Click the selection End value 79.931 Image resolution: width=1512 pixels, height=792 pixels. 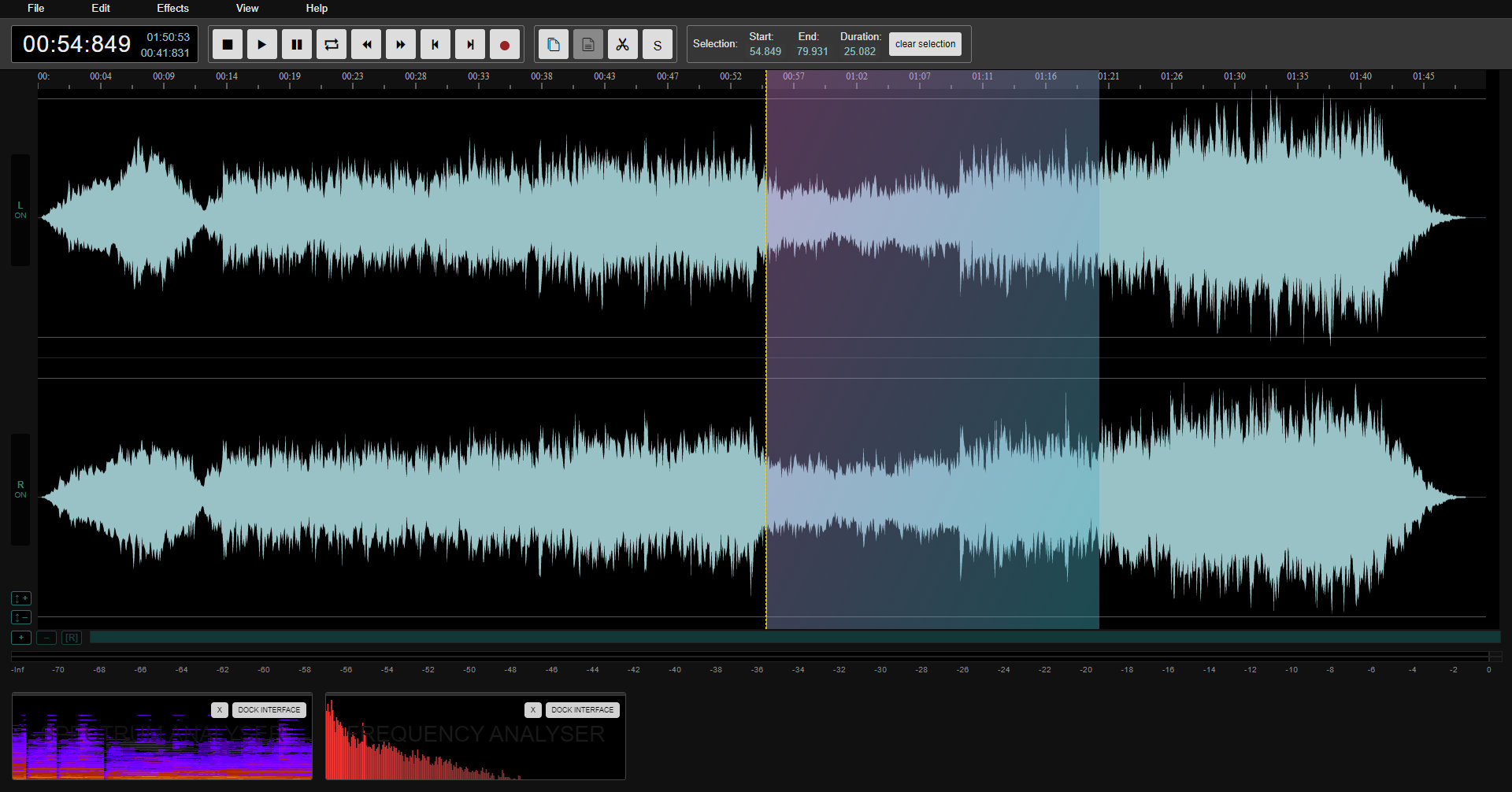point(813,51)
